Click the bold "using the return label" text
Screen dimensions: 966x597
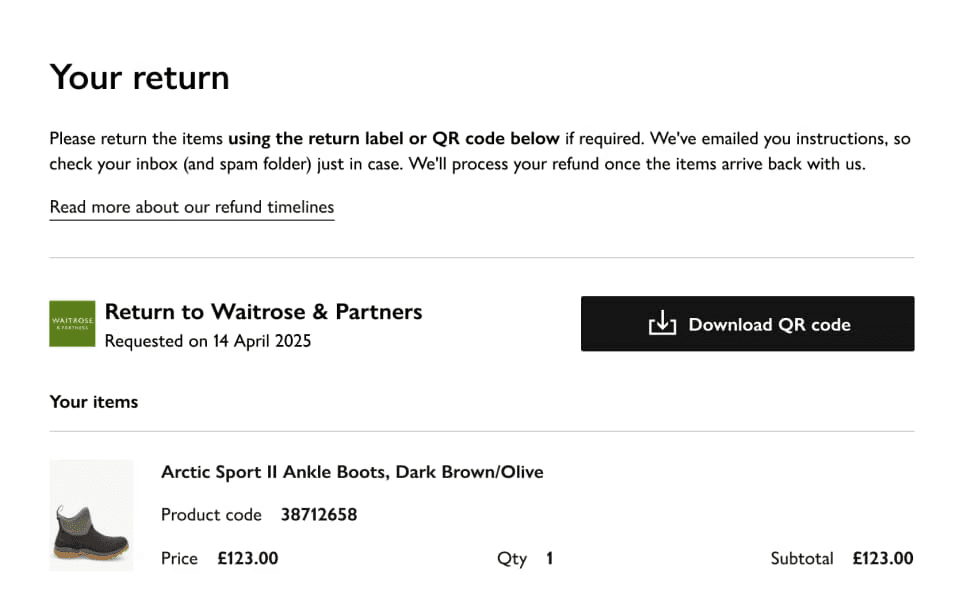click(315, 139)
